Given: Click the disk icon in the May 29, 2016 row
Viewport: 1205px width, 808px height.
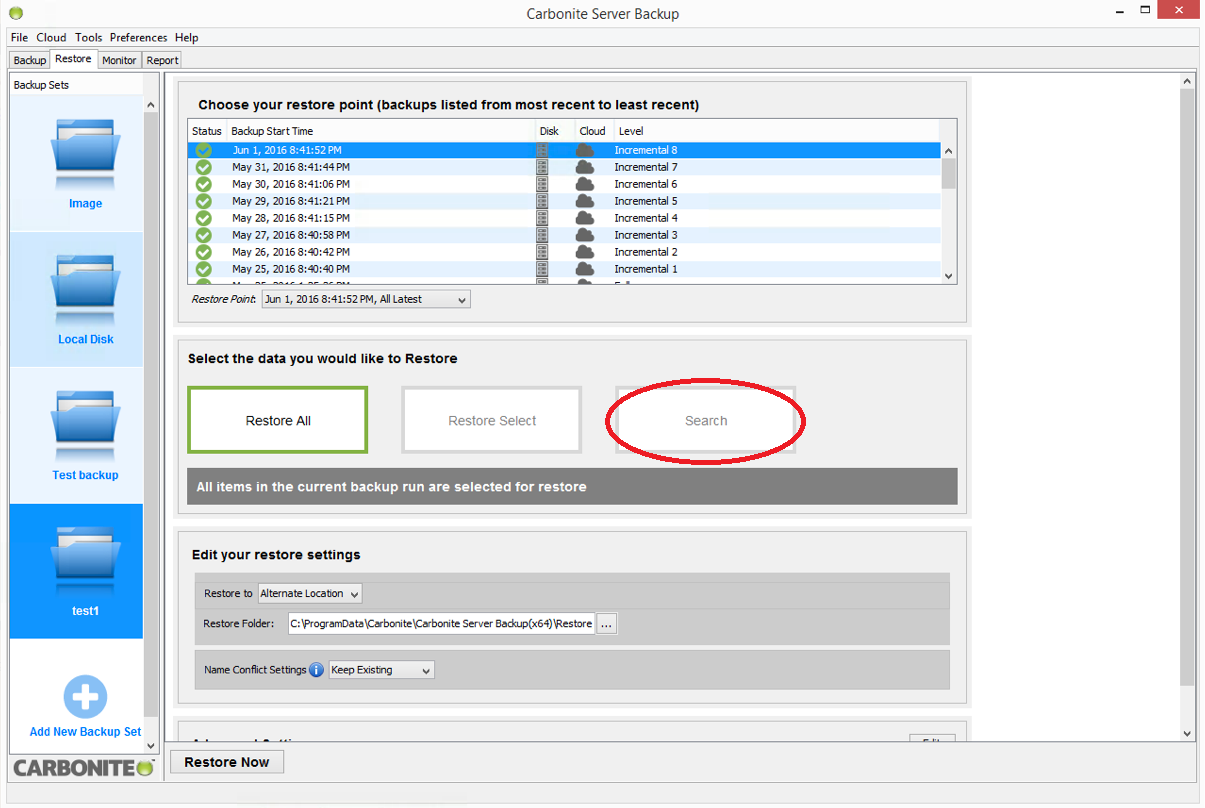Looking at the screenshot, I should tap(542, 201).
